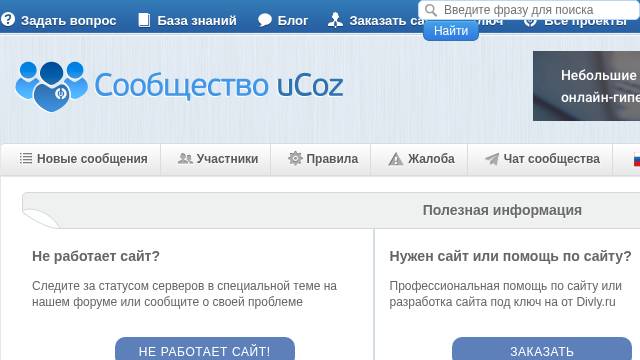Click the question mark icon near Задать вопрос
Viewport: 640px width, 360px height.
coord(8,20)
